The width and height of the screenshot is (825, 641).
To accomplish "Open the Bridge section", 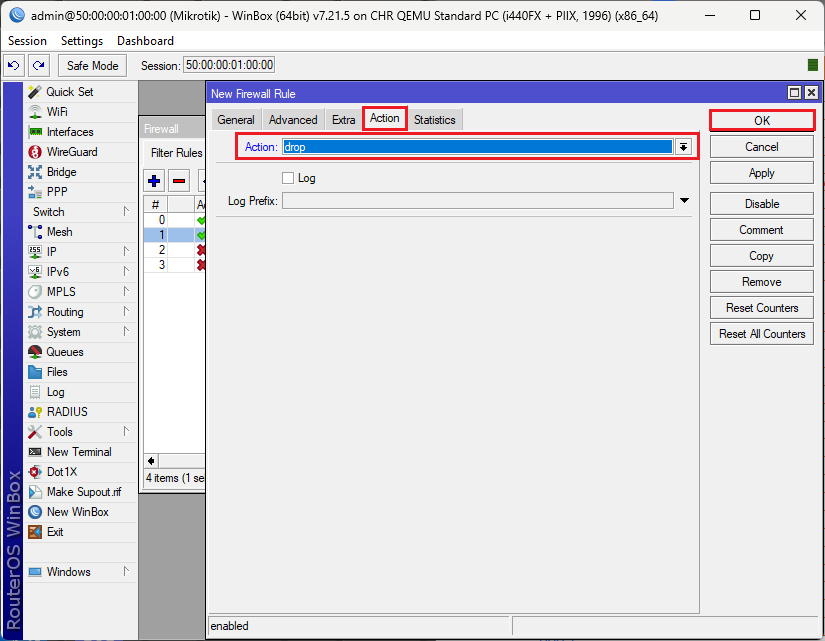I will 80,172.
